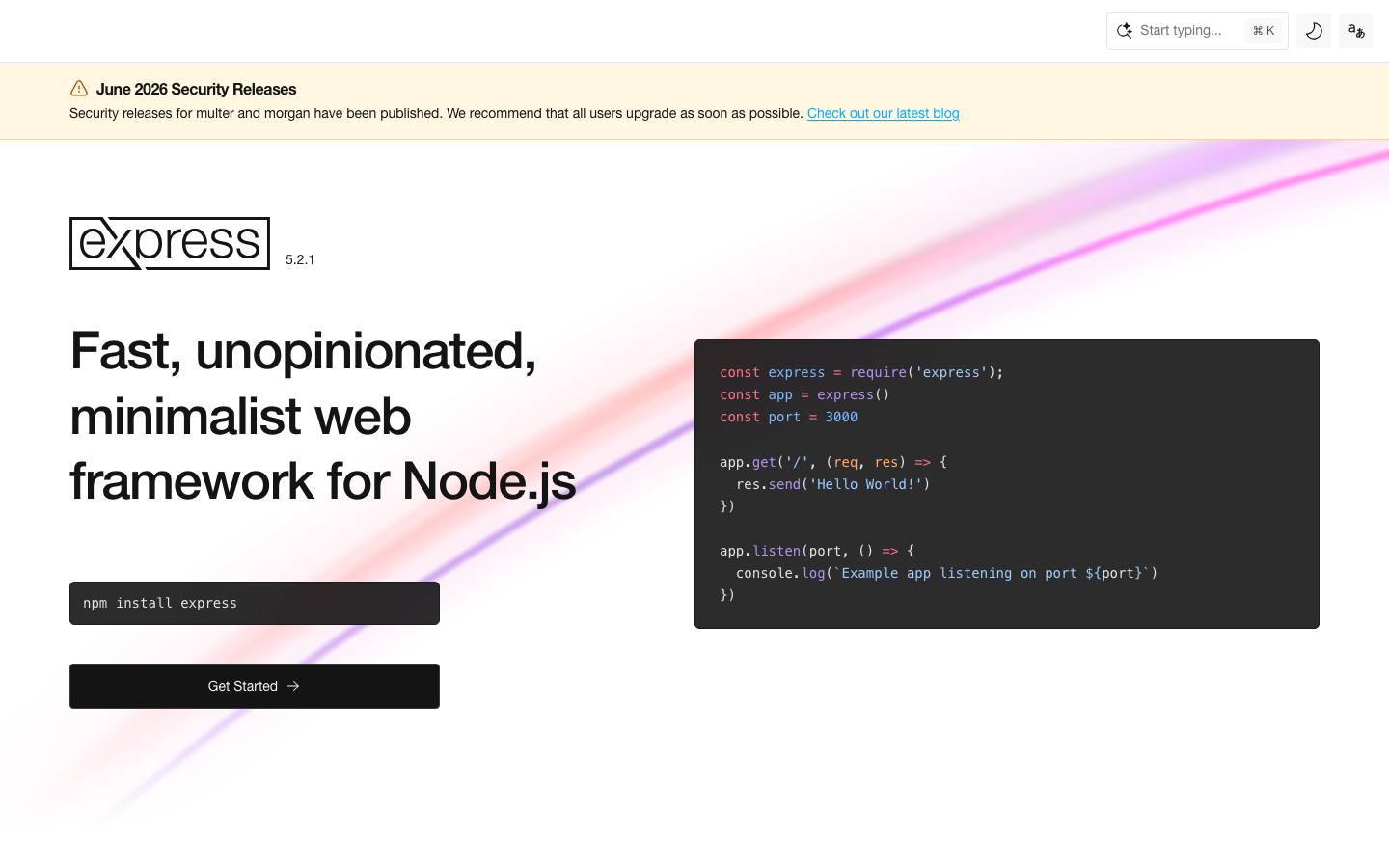The image size is (1389, 868).
Task: Click the ⌘ K shortcut badge
Action: click(x=1264, y=31)
